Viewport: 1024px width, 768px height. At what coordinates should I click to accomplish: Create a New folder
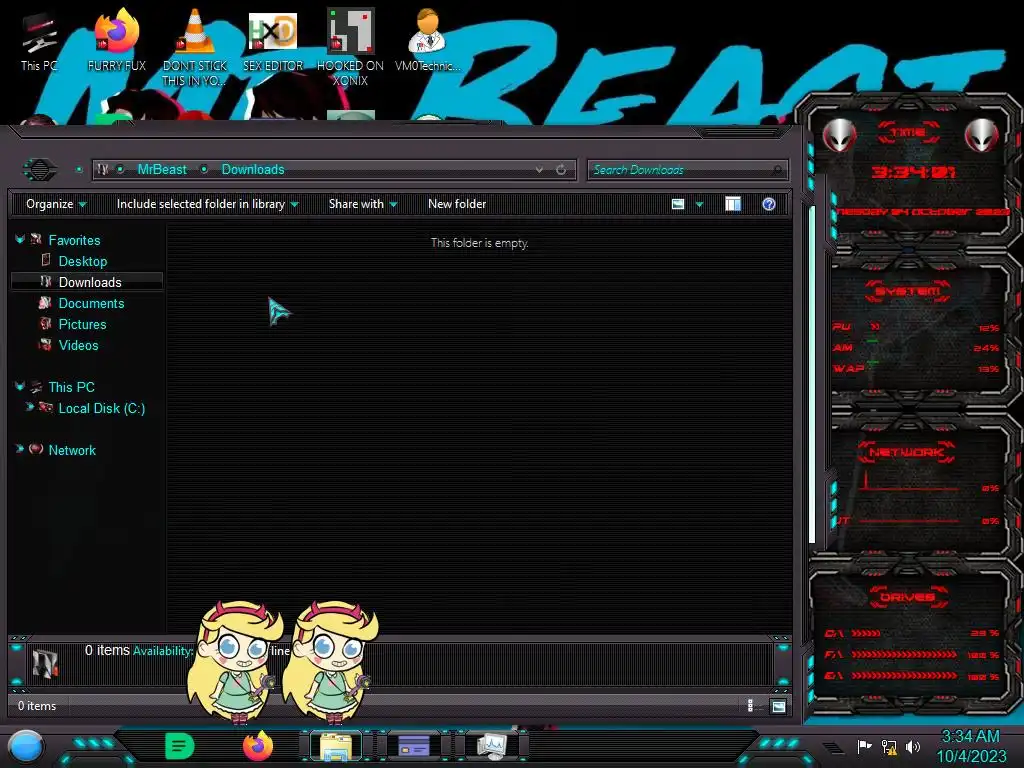point(457,204)
